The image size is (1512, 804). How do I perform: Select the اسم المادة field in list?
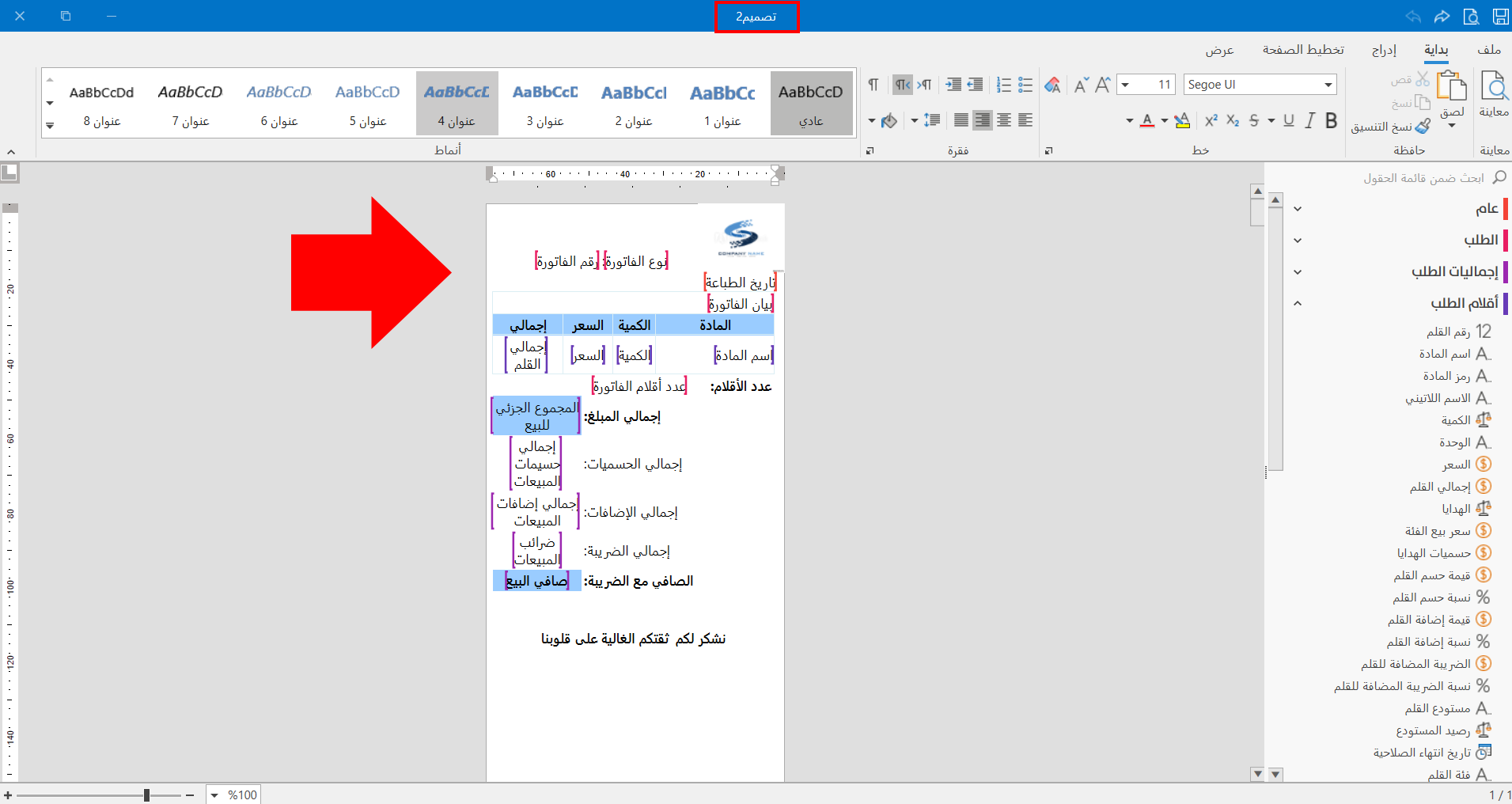point(1445,354)
